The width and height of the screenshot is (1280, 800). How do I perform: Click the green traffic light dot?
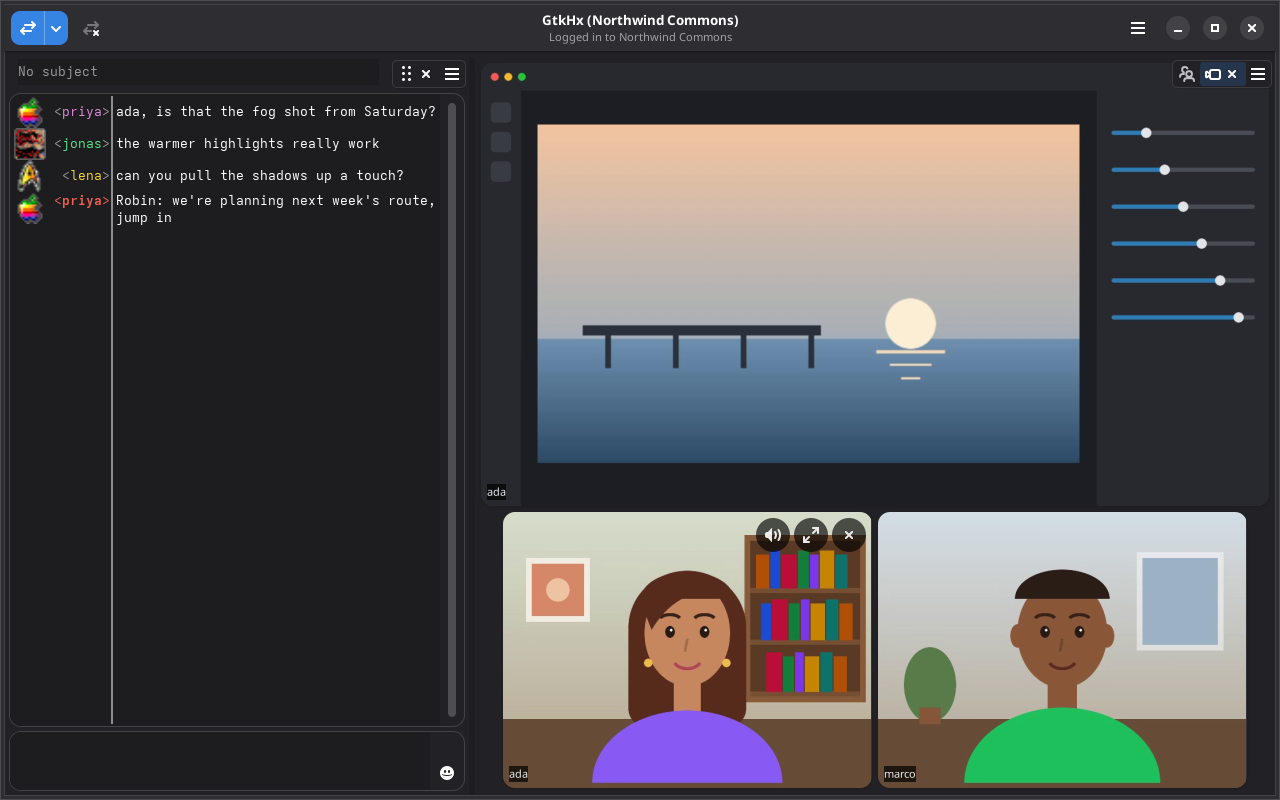point(522,77)
